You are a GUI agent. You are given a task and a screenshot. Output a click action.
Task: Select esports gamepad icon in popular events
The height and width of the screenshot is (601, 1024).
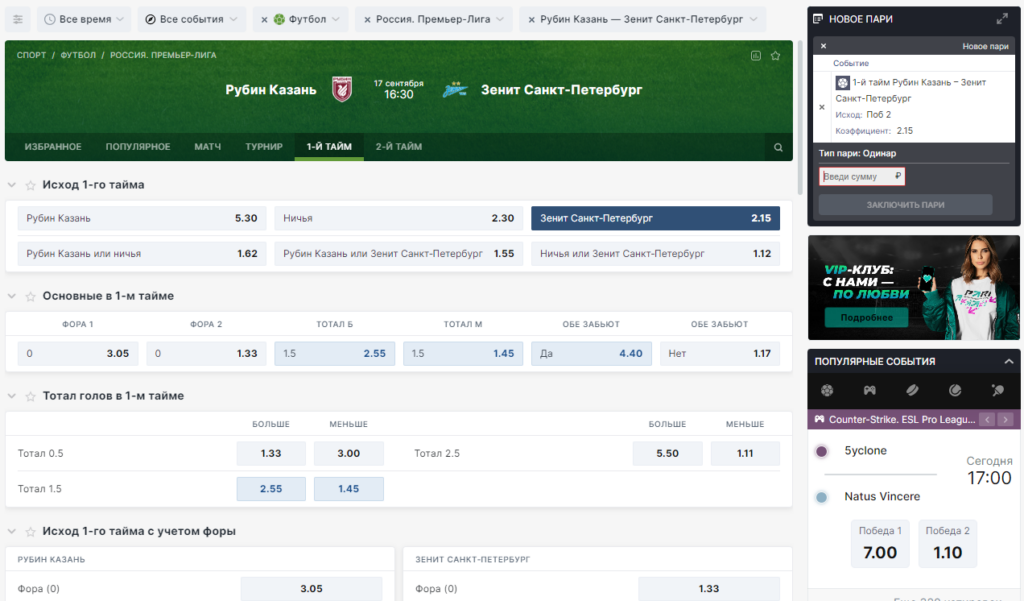[870, 390]
